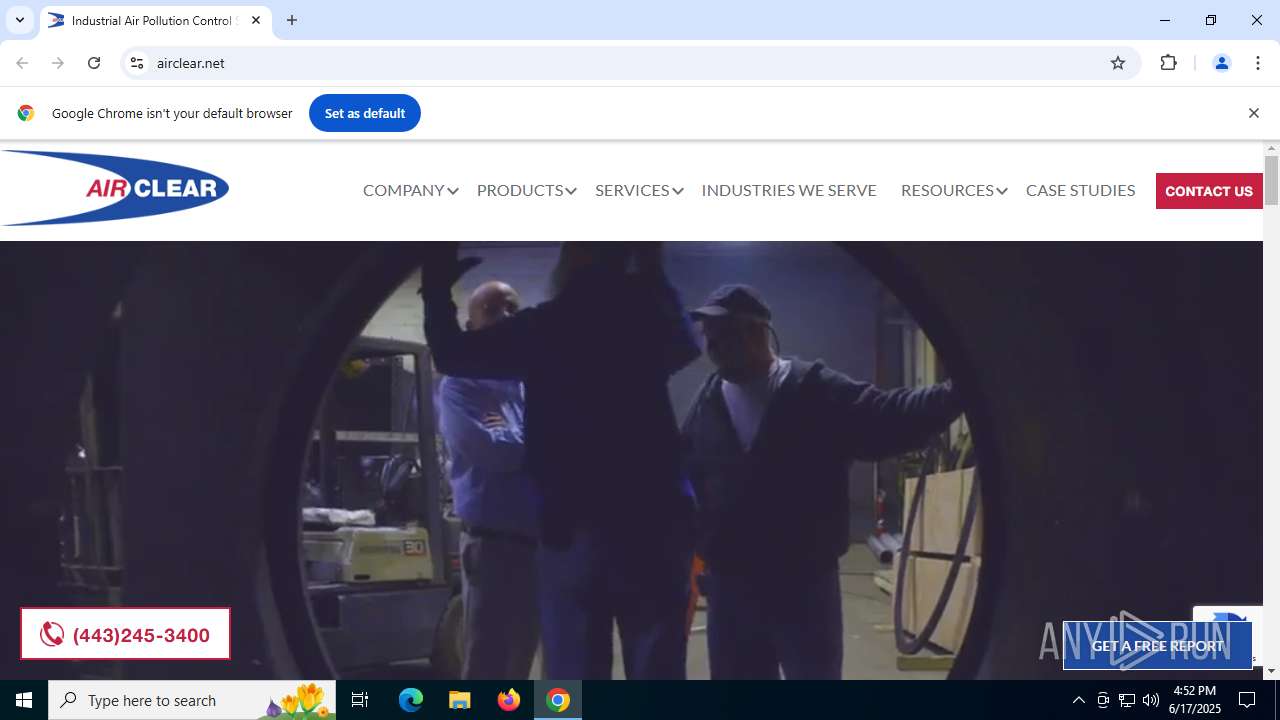1280x720 pixels.
Task: Launch Microsoft Edge from taskbar
Action: click(411, 700)
